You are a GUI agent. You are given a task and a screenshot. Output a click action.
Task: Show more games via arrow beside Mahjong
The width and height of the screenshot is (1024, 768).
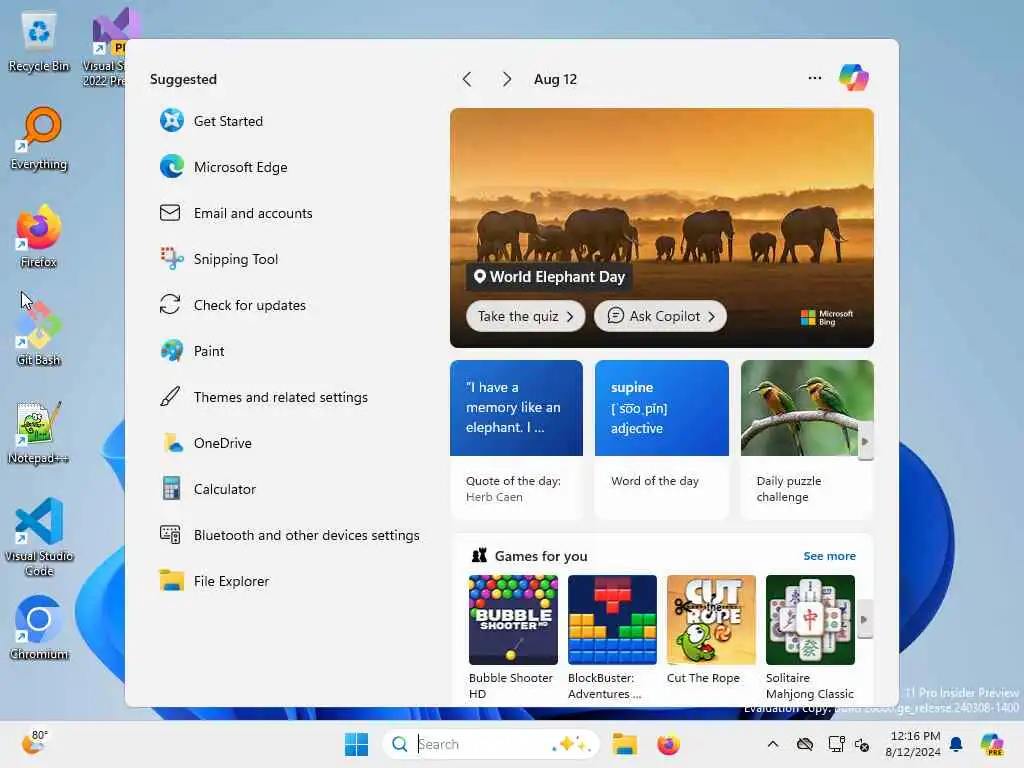coord(865,619)
